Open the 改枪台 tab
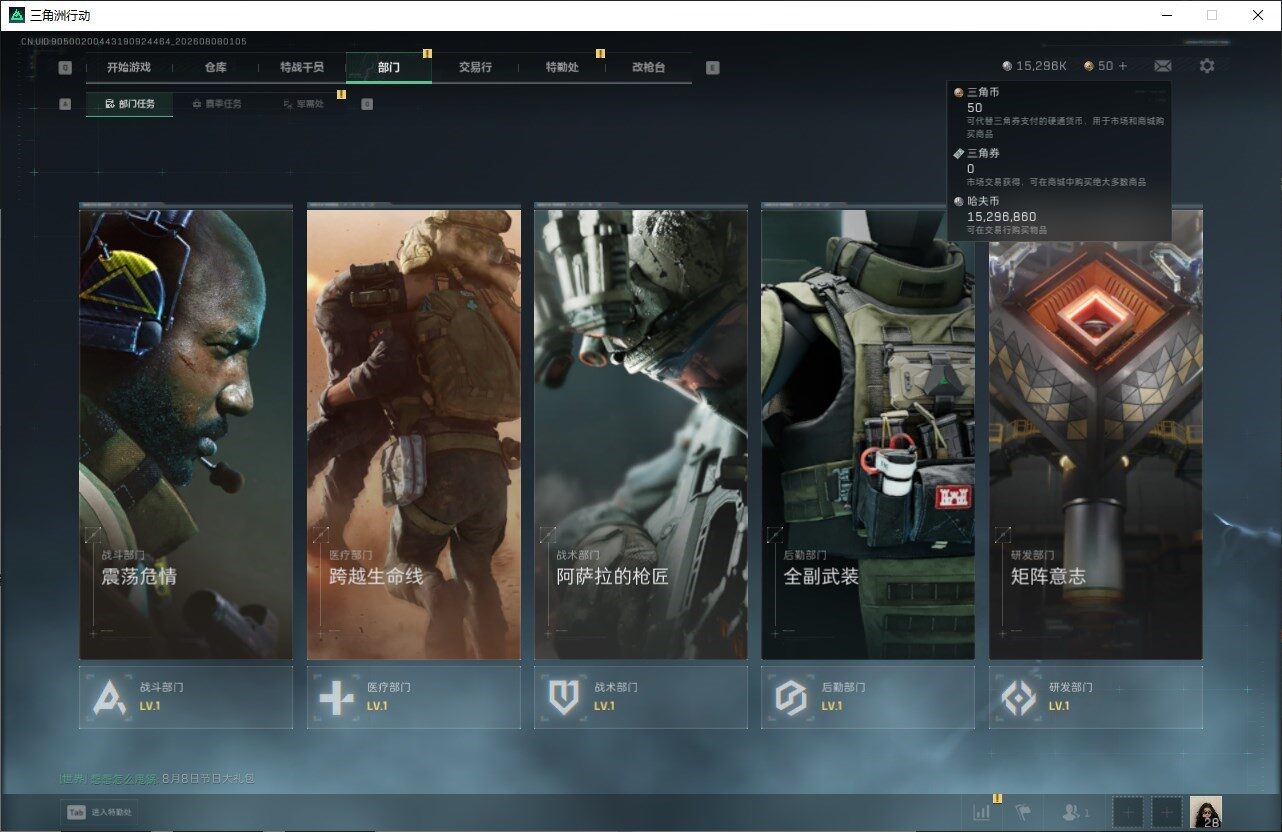1282x832 pixels. pyautogui.click(x=648, y=67)
